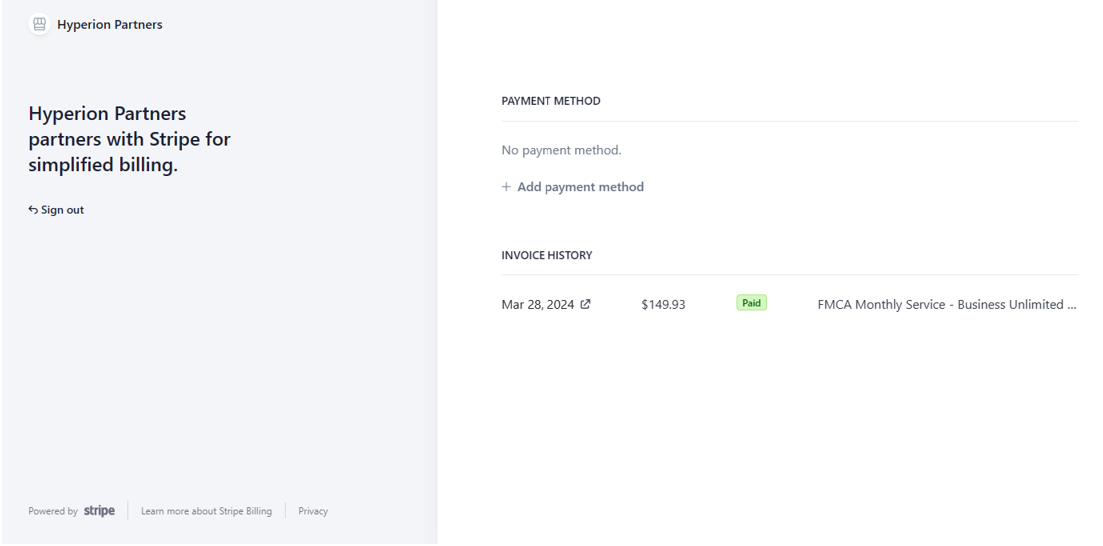Click the No payment method message
Image resolution: width=1103 pixels, height=546 pixels.
pos(561,150)
